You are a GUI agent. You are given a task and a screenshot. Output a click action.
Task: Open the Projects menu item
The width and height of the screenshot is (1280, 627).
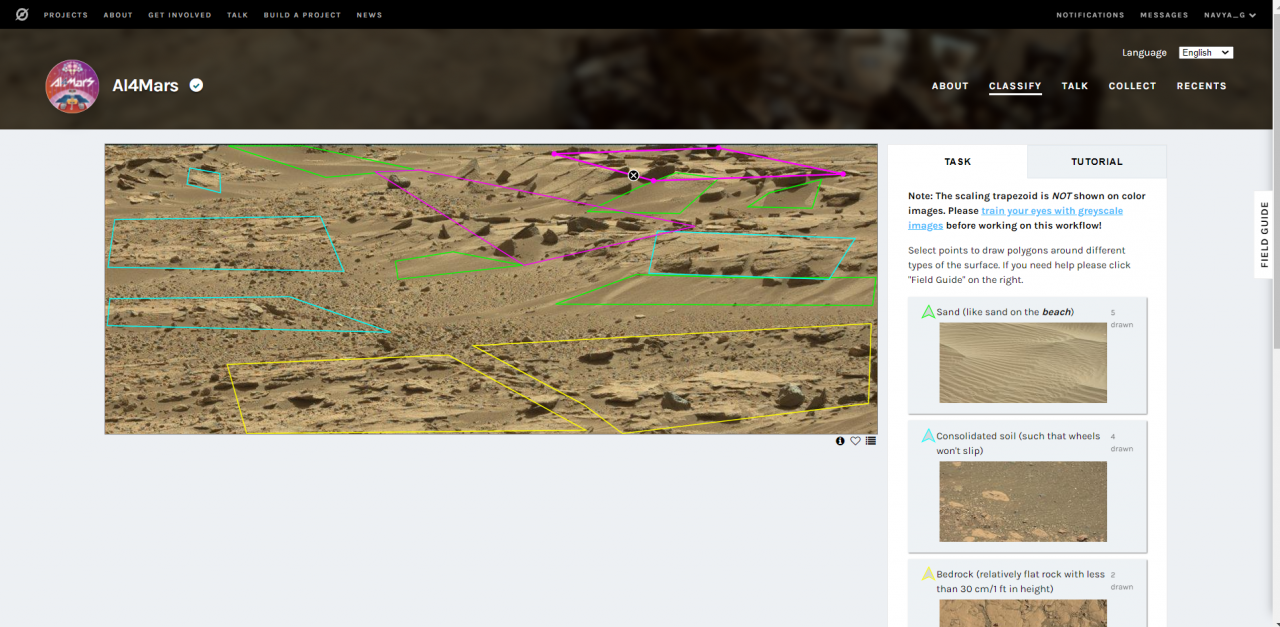66,15
